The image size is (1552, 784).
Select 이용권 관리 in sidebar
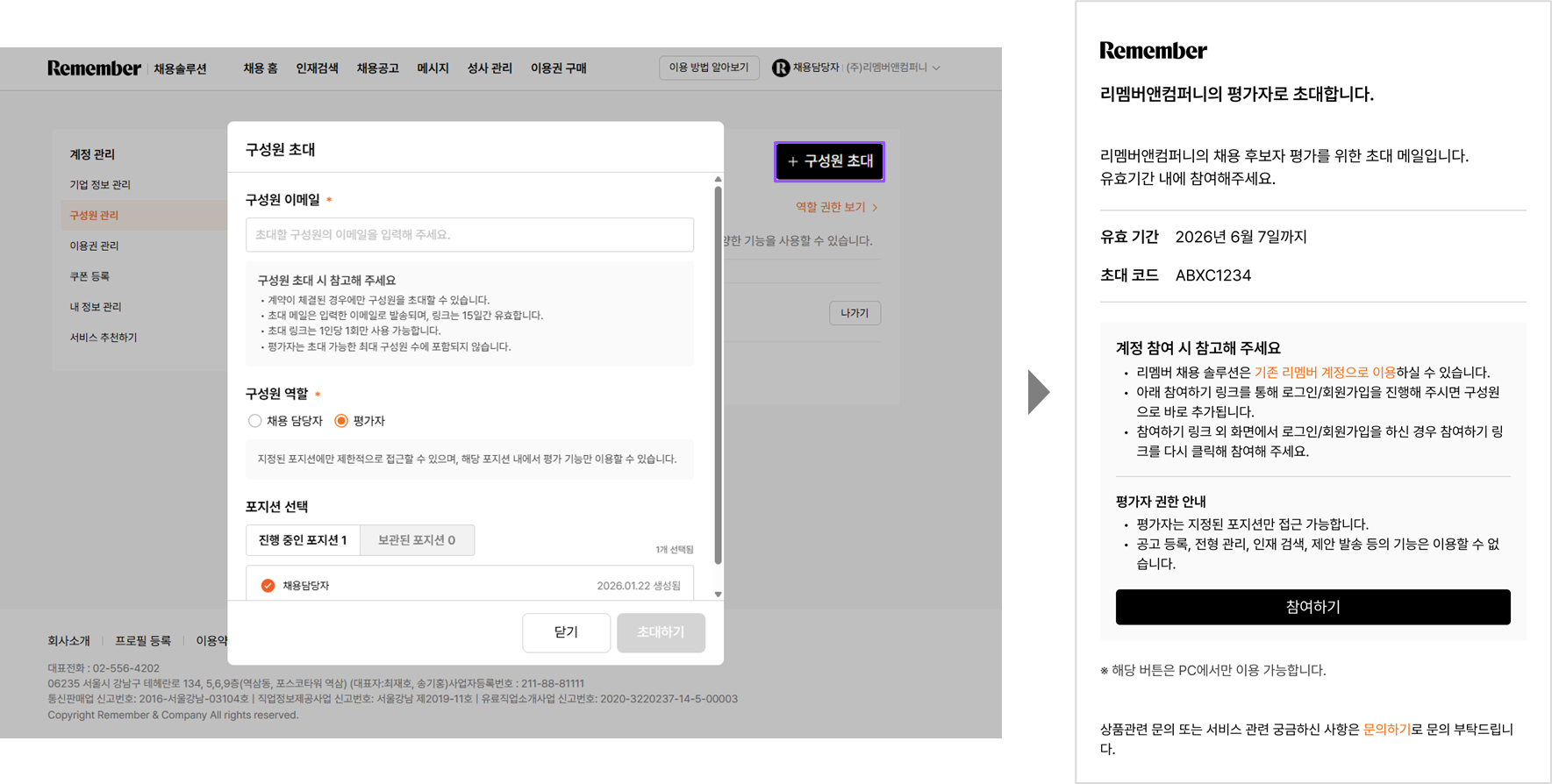point(94,246)
